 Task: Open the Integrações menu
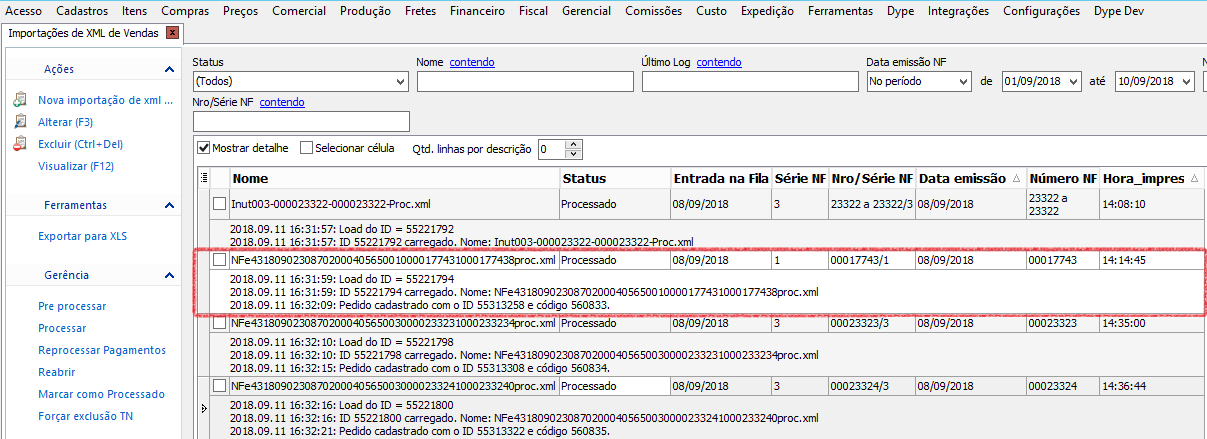(x=959, y=11)
